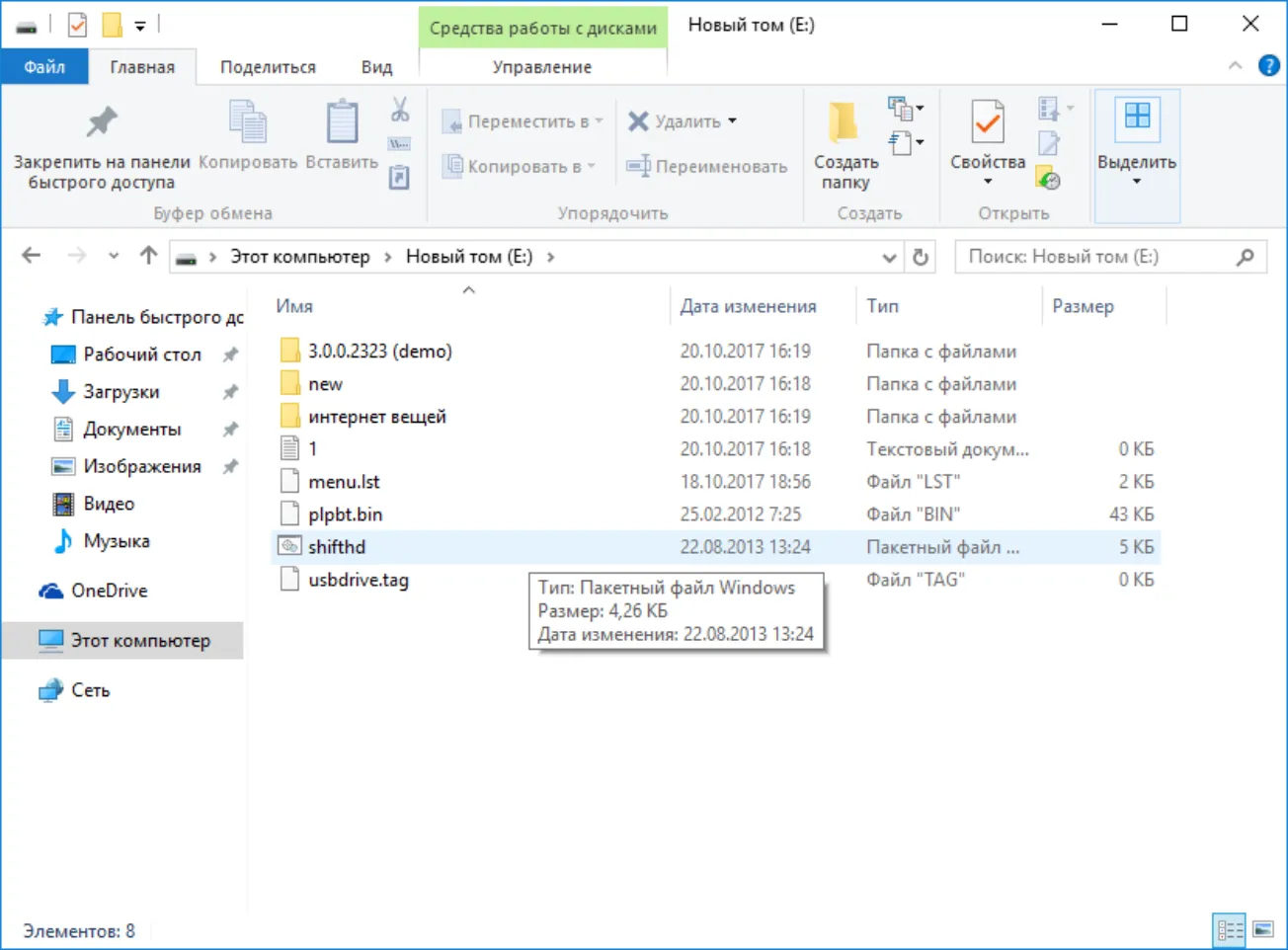Open the recent locations dropdown arrow

[114, 257]
